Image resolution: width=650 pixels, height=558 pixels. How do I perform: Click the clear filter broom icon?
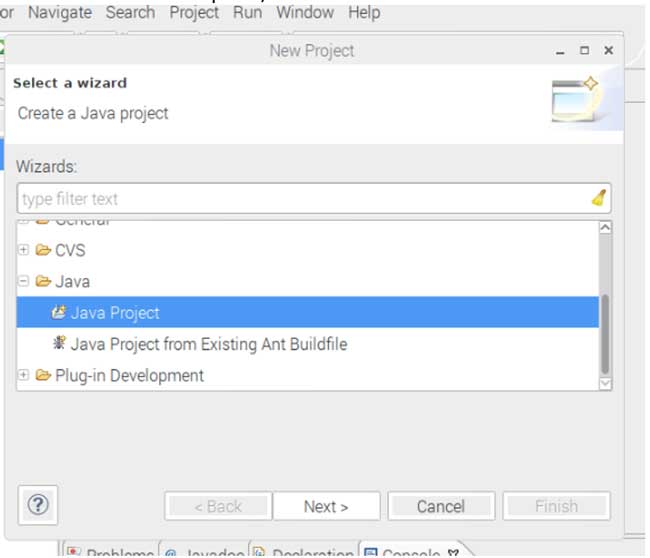coord(598,198)
